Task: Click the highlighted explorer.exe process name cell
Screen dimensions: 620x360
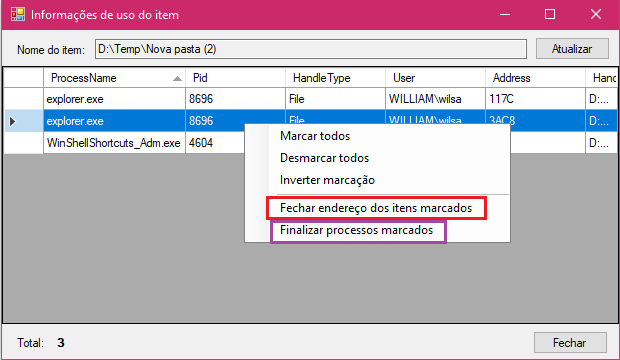Action: (x=114, y=121)
